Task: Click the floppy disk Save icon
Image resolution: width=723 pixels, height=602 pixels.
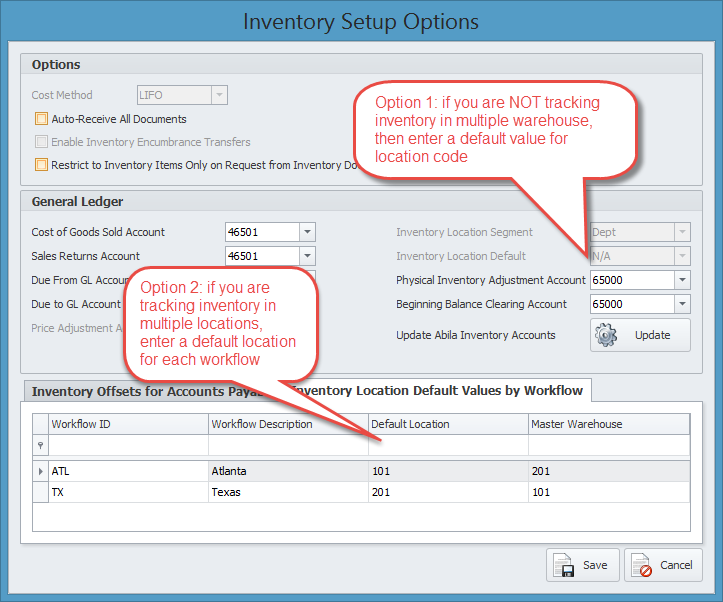Action: (567, 565)
